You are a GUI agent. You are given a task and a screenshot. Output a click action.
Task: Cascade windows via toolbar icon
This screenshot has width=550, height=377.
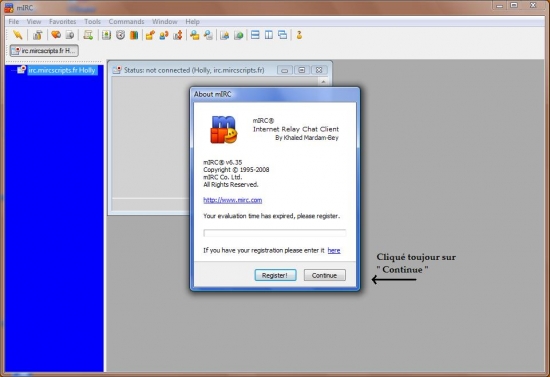tap(283, 35)
